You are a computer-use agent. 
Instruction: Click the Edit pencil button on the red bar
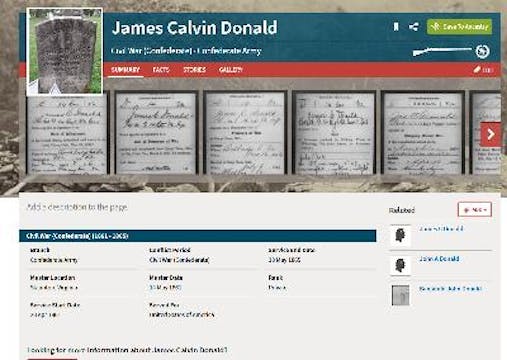tap(483, 70)
